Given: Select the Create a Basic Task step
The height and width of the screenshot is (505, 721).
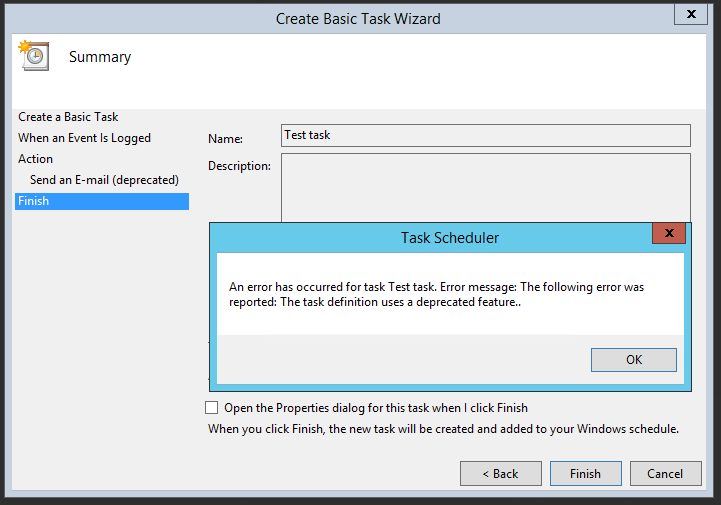Looking at the screenshot, I should click(x=68, y=117).
